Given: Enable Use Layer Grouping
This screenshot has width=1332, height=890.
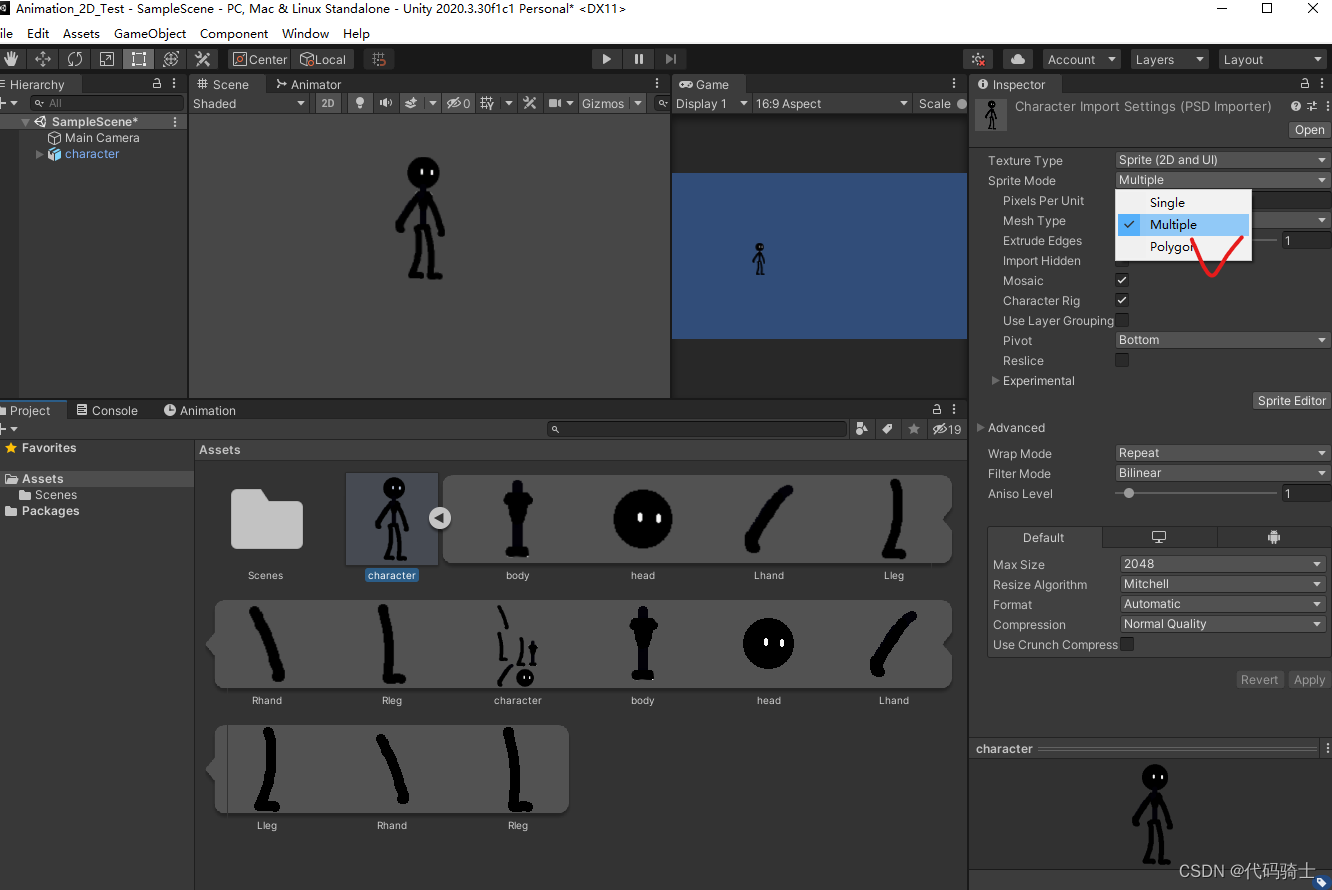Looking at the screenshot, I should 1121,320.
